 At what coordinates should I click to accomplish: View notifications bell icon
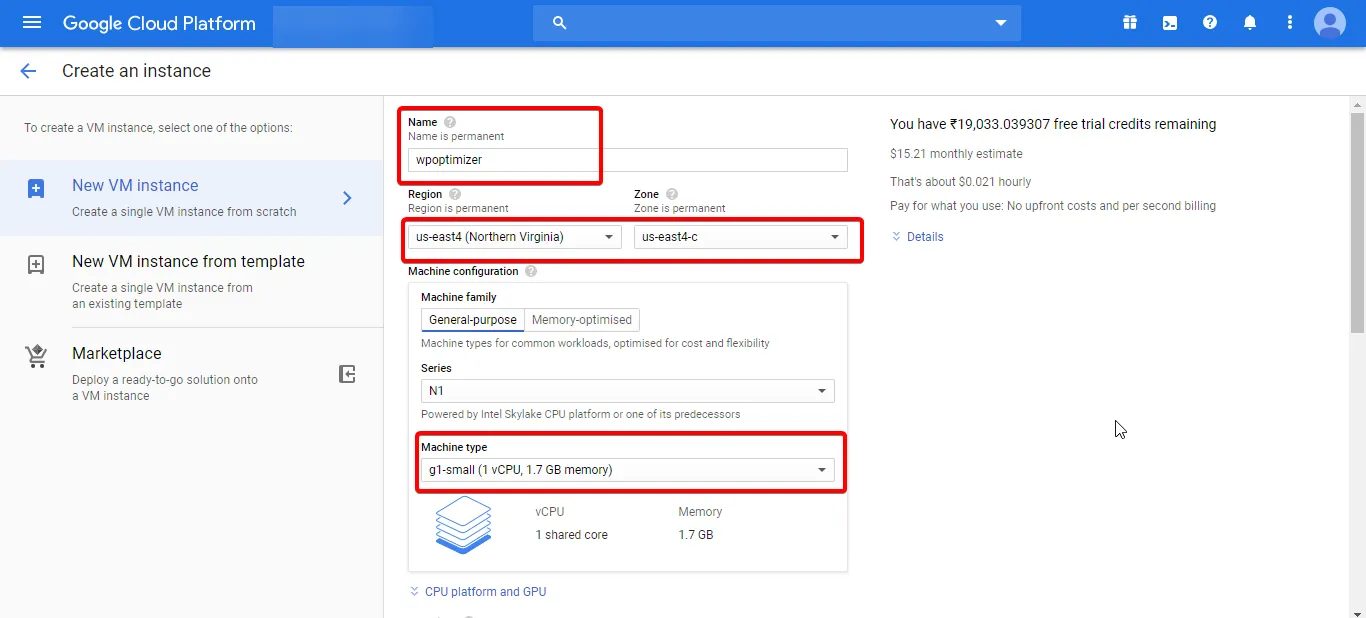1250,23
